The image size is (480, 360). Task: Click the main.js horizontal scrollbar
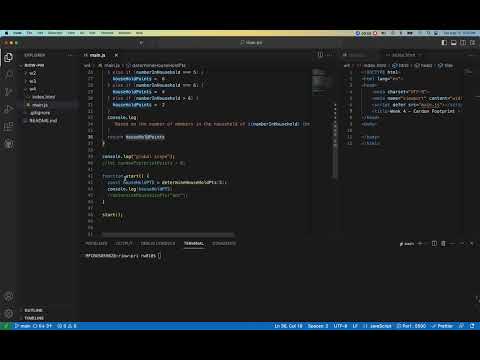[168, 235]
